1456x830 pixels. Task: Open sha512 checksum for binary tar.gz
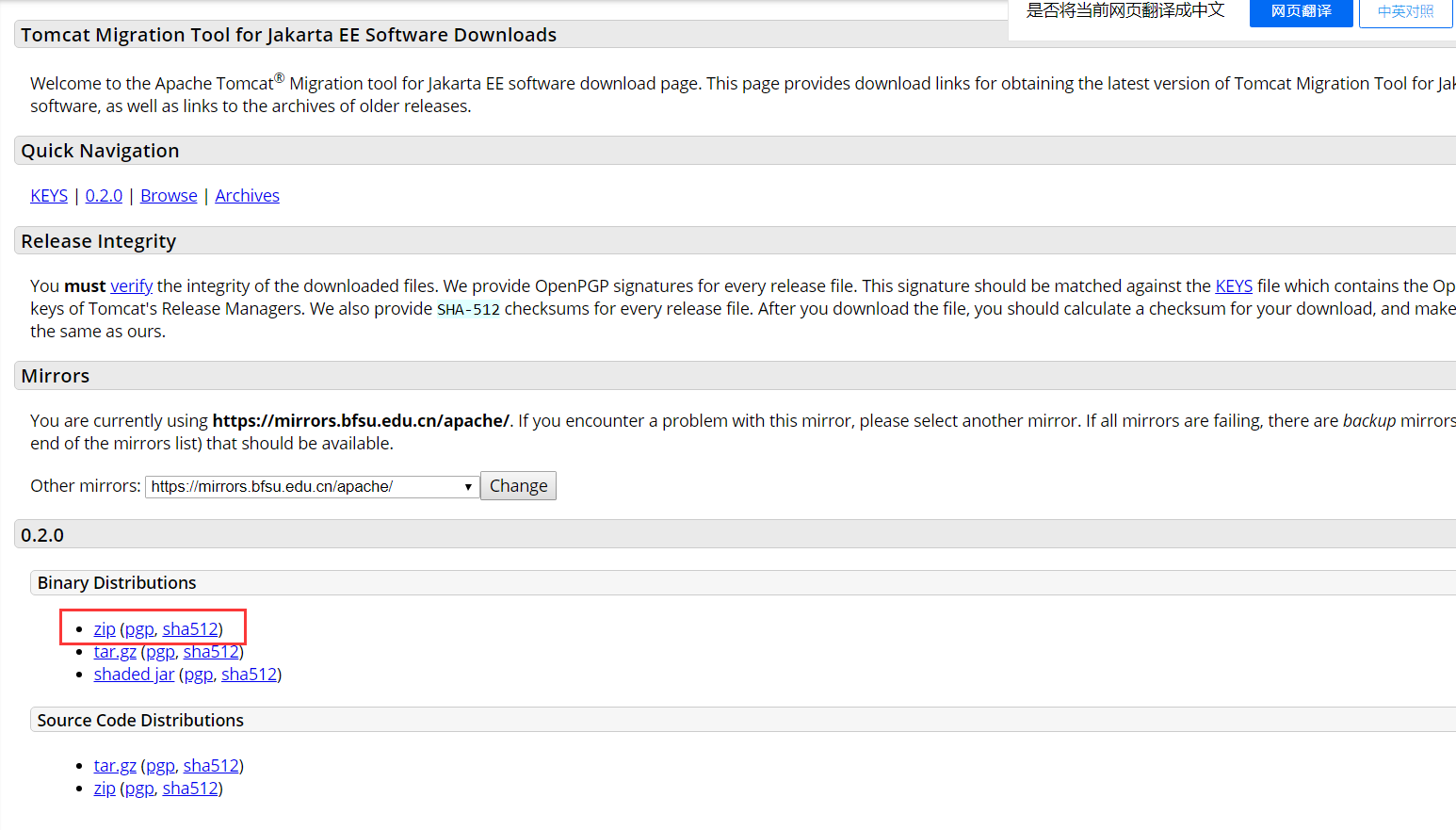pos(211,652)
